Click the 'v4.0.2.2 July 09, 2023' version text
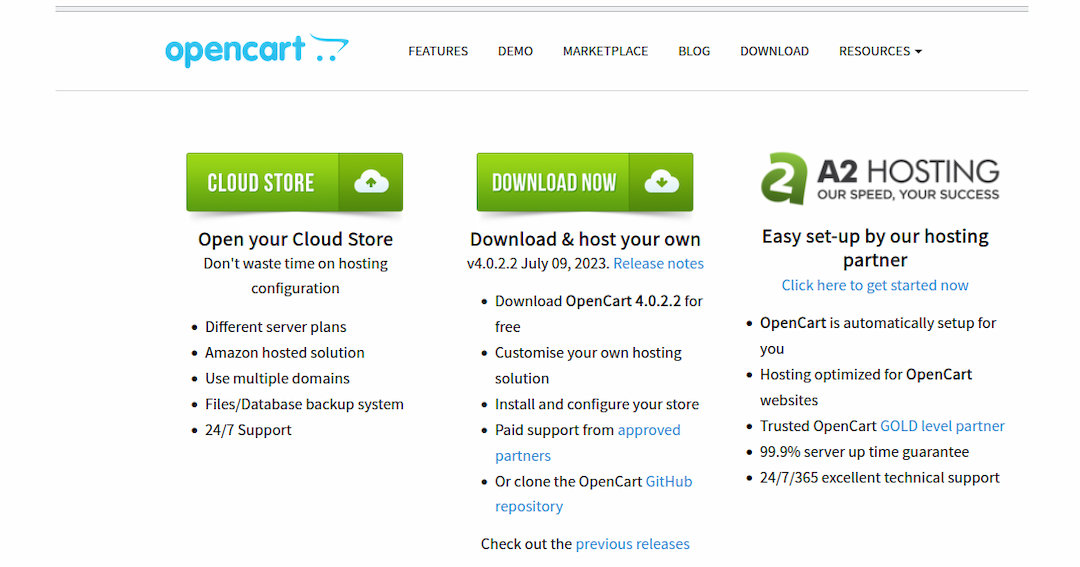The width and height of the screenshot is (1080, 567). (x=538, y=263)
